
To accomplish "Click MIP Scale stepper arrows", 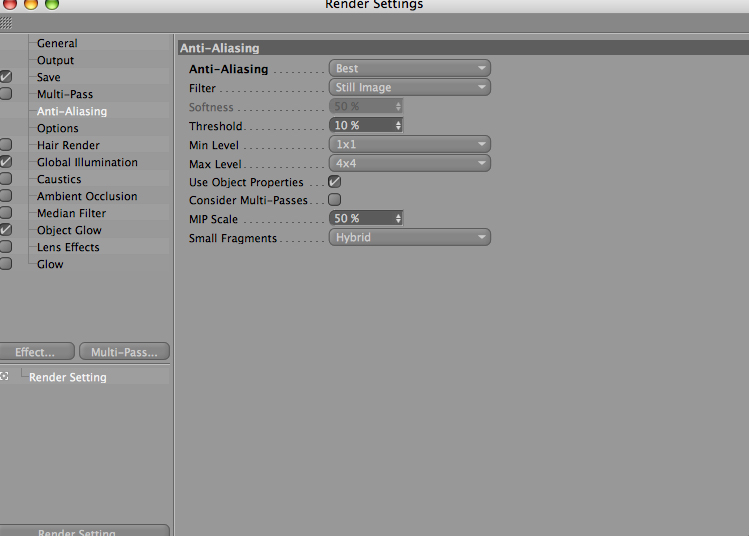I will 398,219.
